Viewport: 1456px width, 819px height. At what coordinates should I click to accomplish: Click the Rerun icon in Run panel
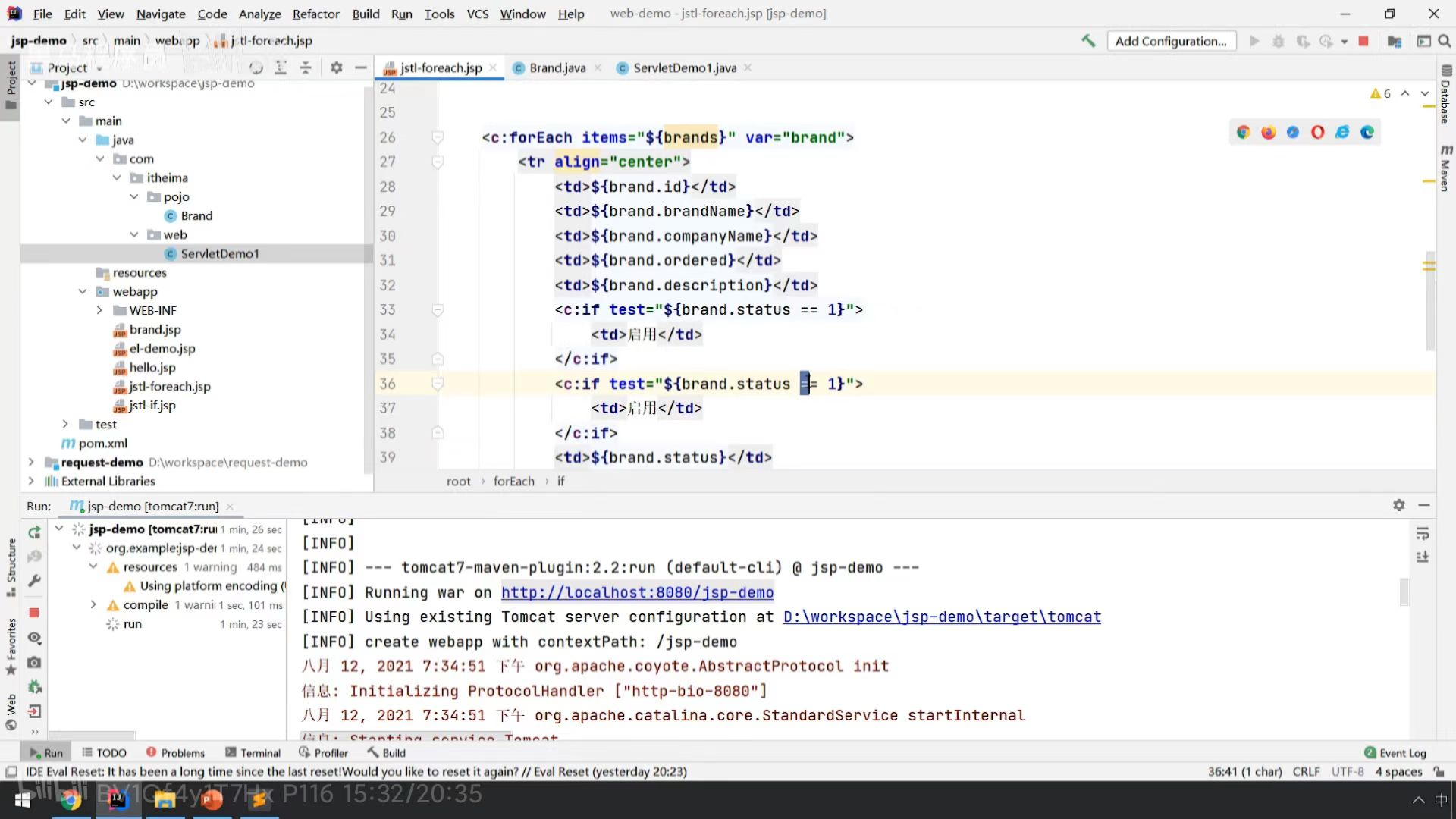tap(34, 532)
